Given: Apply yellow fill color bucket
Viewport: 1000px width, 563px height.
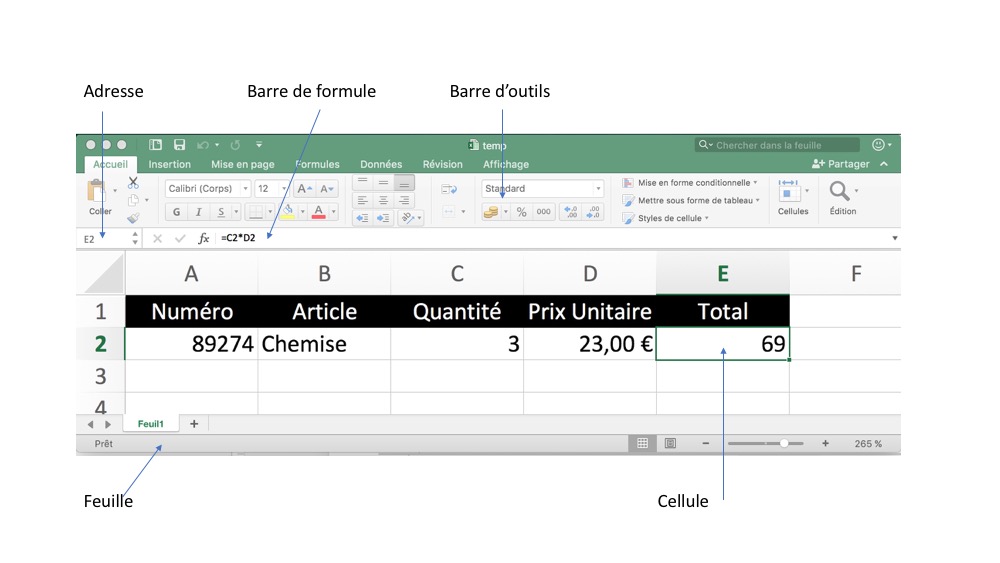Looking at the screenshot, I should point(288,212).
